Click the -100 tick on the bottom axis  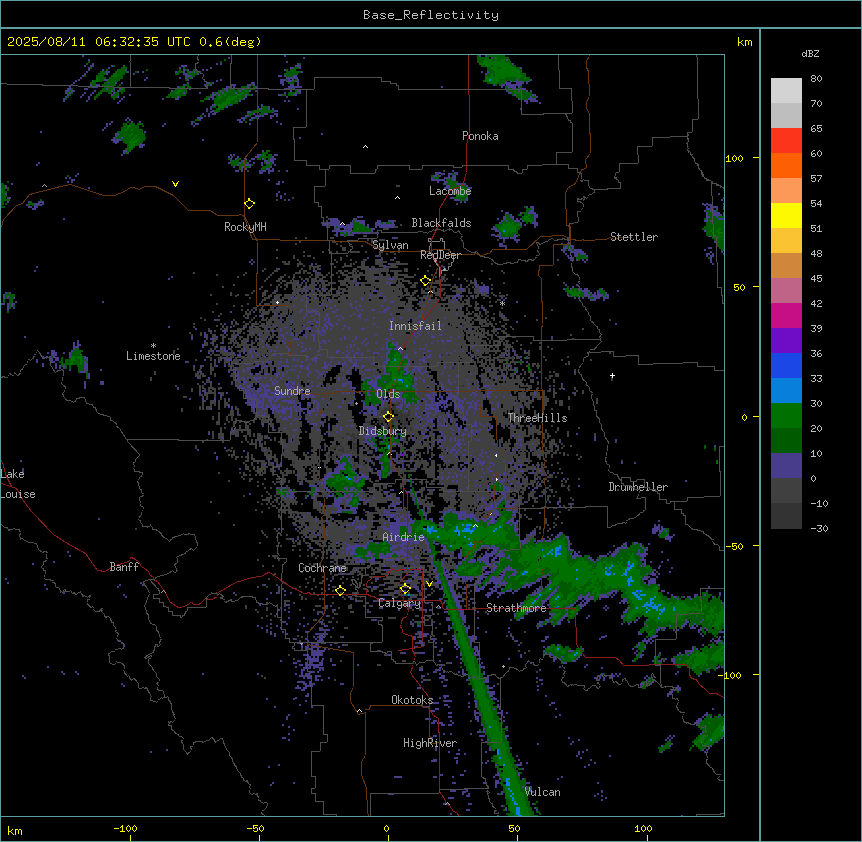125,828
